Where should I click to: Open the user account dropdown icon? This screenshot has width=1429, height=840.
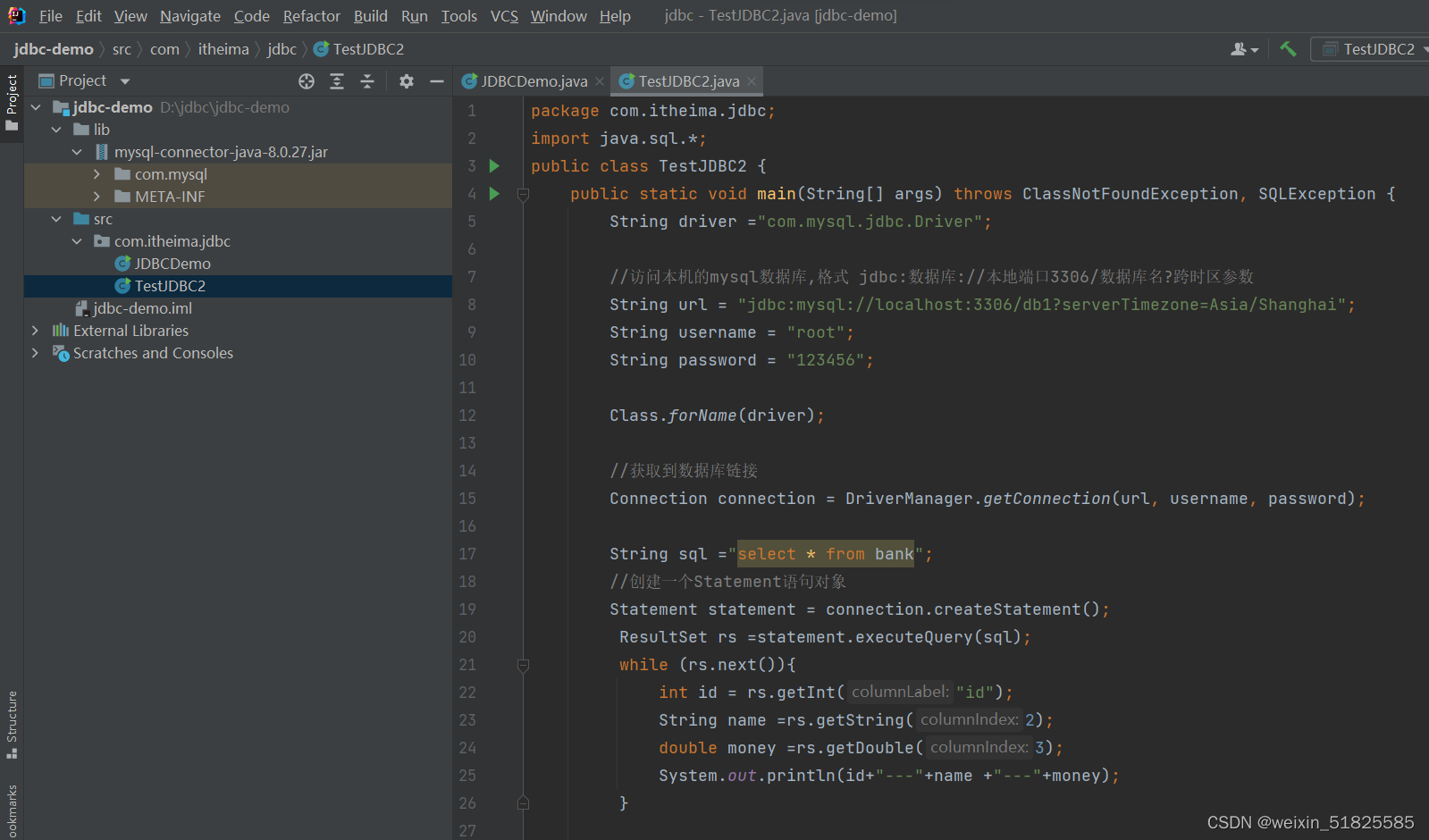point(1244,49)
